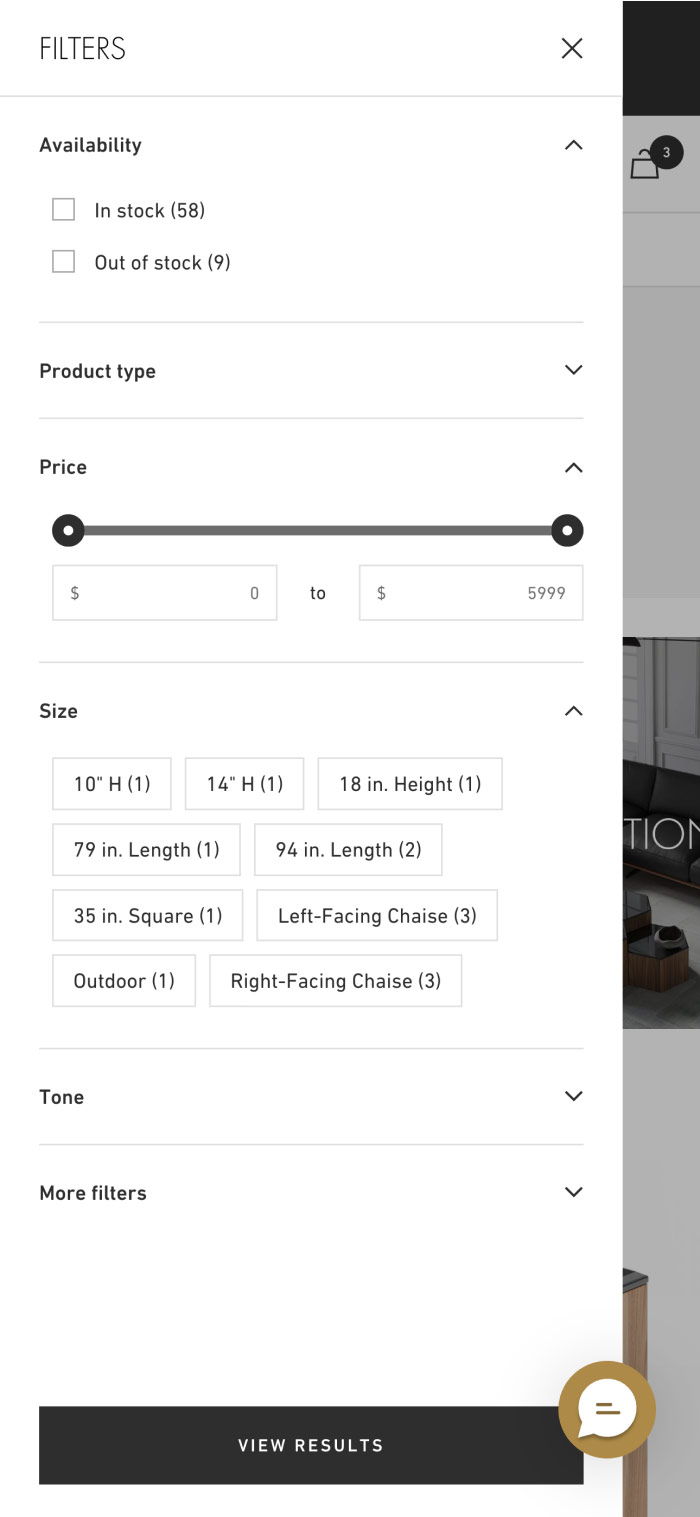
Task: Collapse the Price section chevron
Action: (x=573, y=467)
